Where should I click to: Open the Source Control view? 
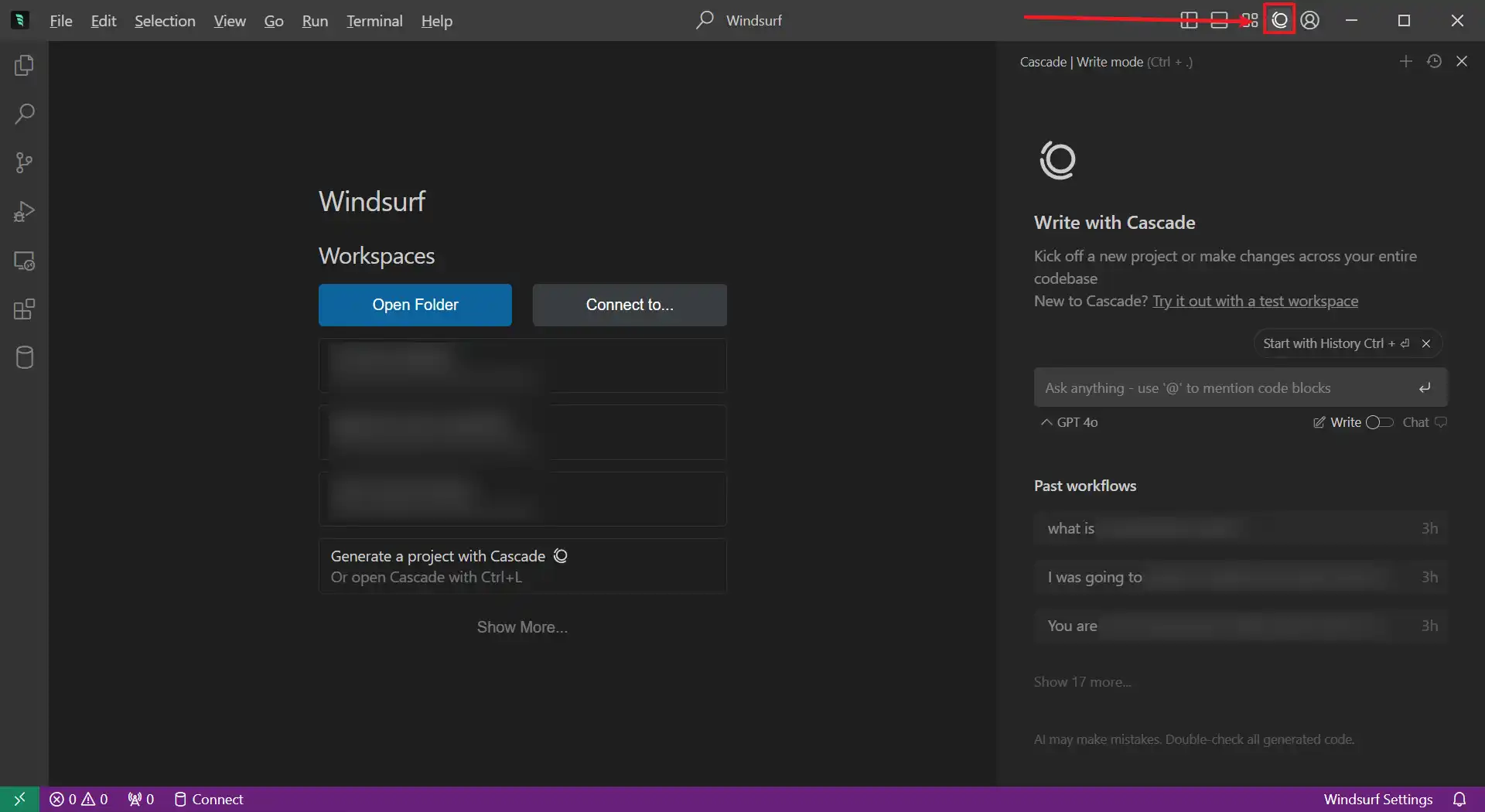coord(24,163)
